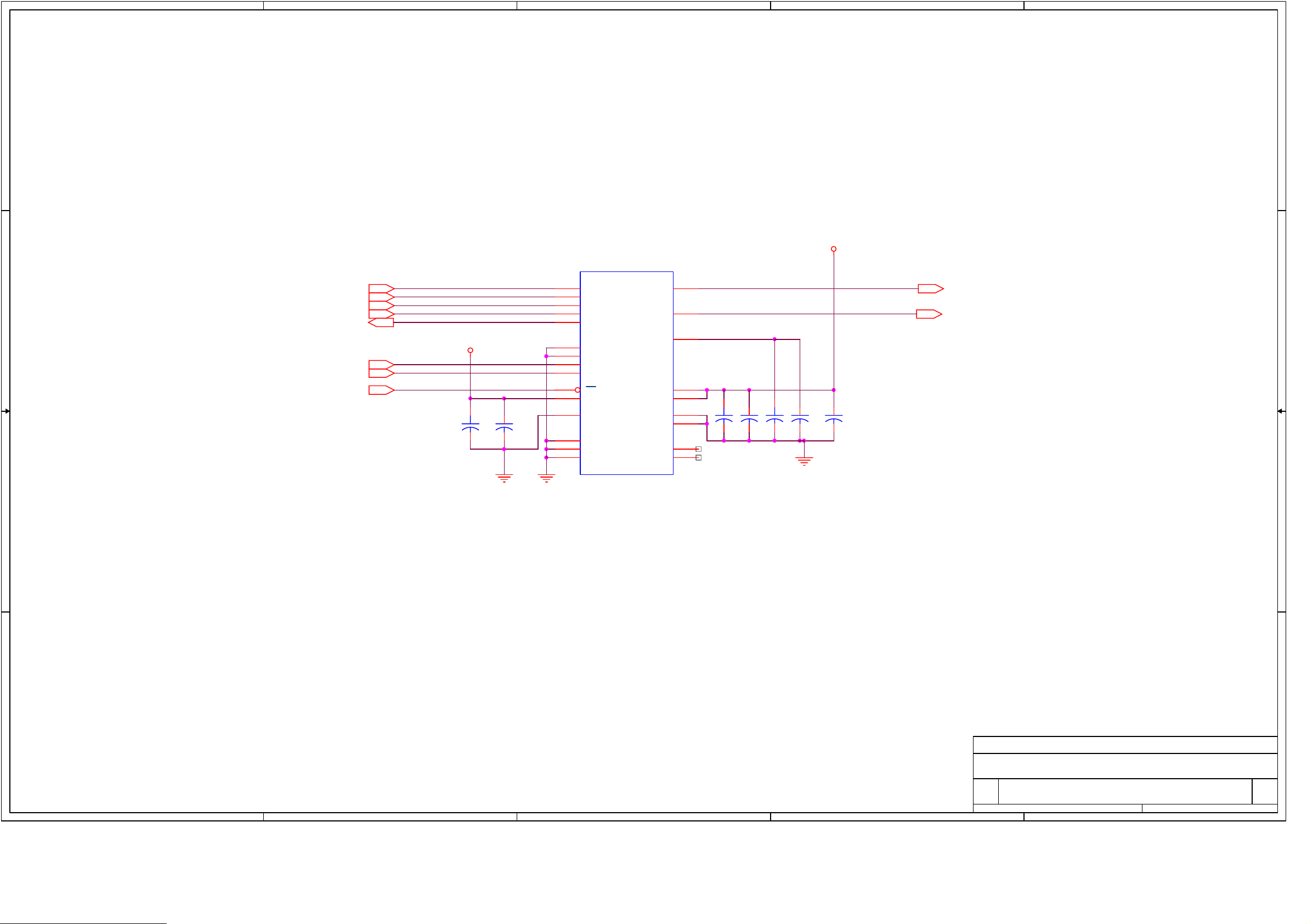Image resolution: width=1307 pixels, height=924 pixels.
Task: Click first capacitor in right-side group of four
Action: point(723,418)
